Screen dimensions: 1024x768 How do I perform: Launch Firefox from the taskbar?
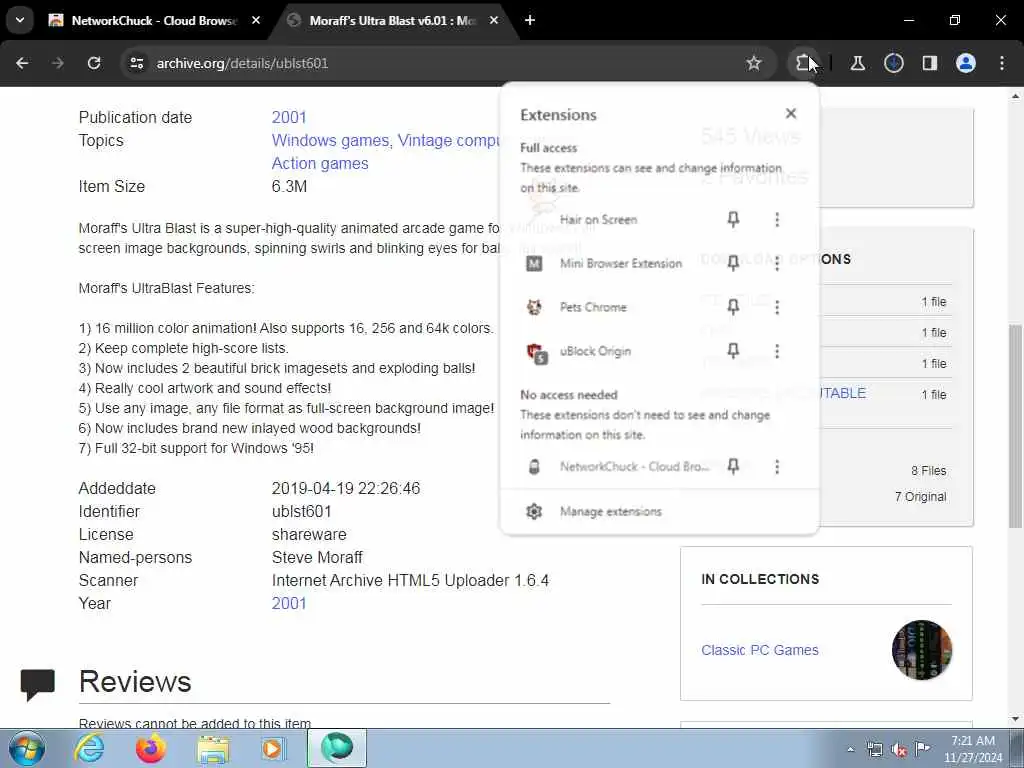(151, 748)
